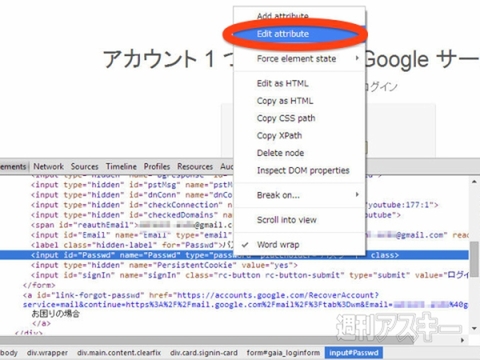Open Break on... submenu
Screen dimensions: 480x360
coord(278,195)
